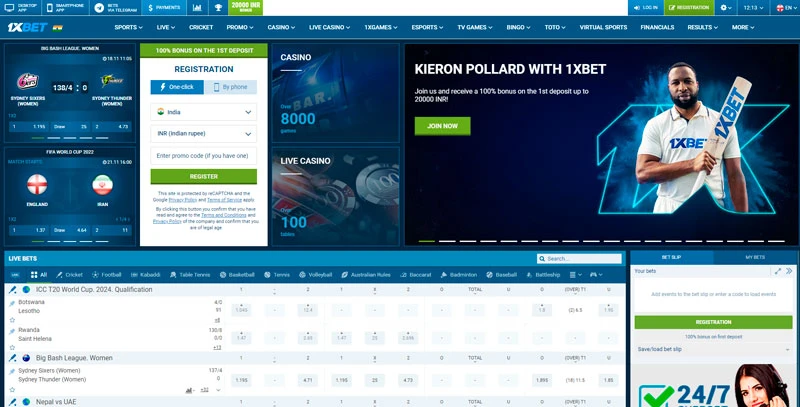Click the Live Bets search field
This screenshot has width=800, height=407.
pyautogui.click(x=579, y=259)
